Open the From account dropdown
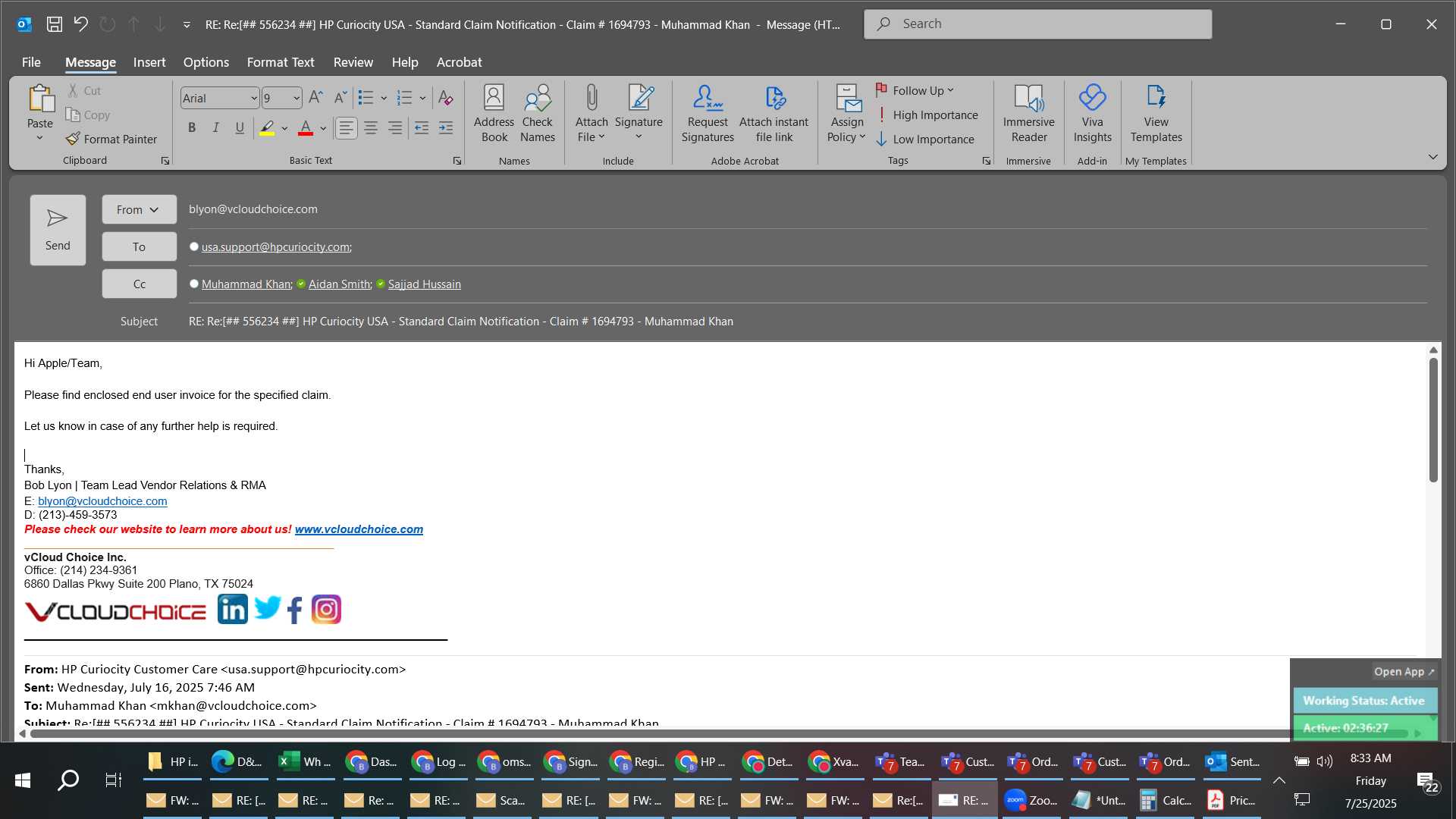The height and width of the screenshot is (819, 1456). [x=139, y=209]
